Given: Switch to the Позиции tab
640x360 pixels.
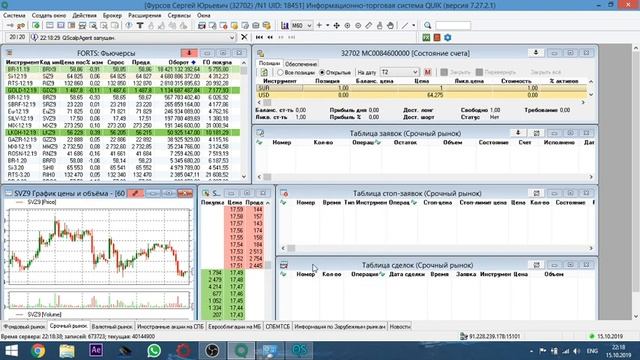Looking at the screenshot, I should click(x=269, y=64).
